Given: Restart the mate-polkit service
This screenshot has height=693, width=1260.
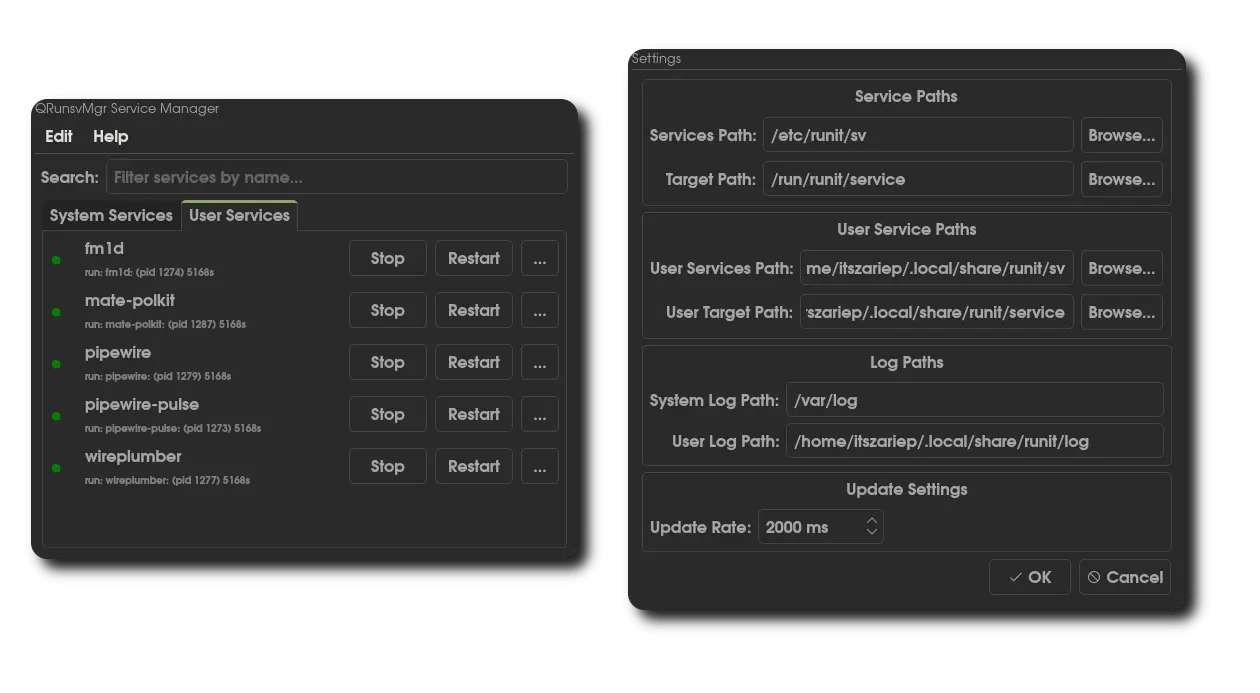Looking at the screenshot, I should point(473,311).
